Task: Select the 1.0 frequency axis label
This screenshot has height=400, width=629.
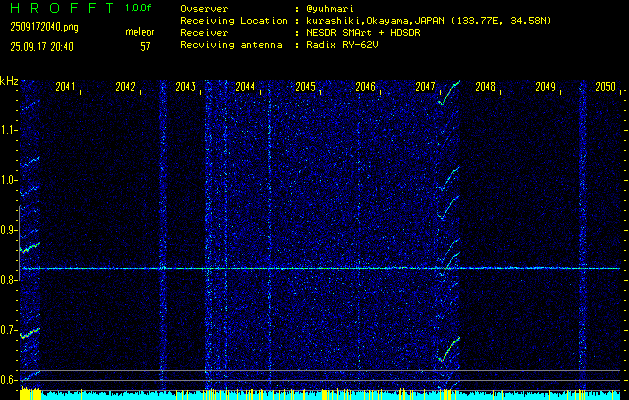Action: (8, 180)
